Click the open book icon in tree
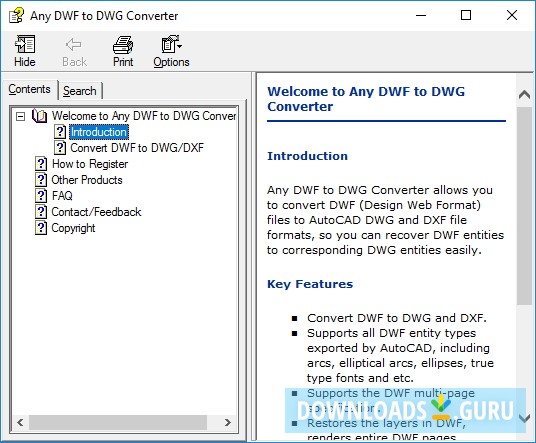The image size is (536, 443). (x=40, y=116)
